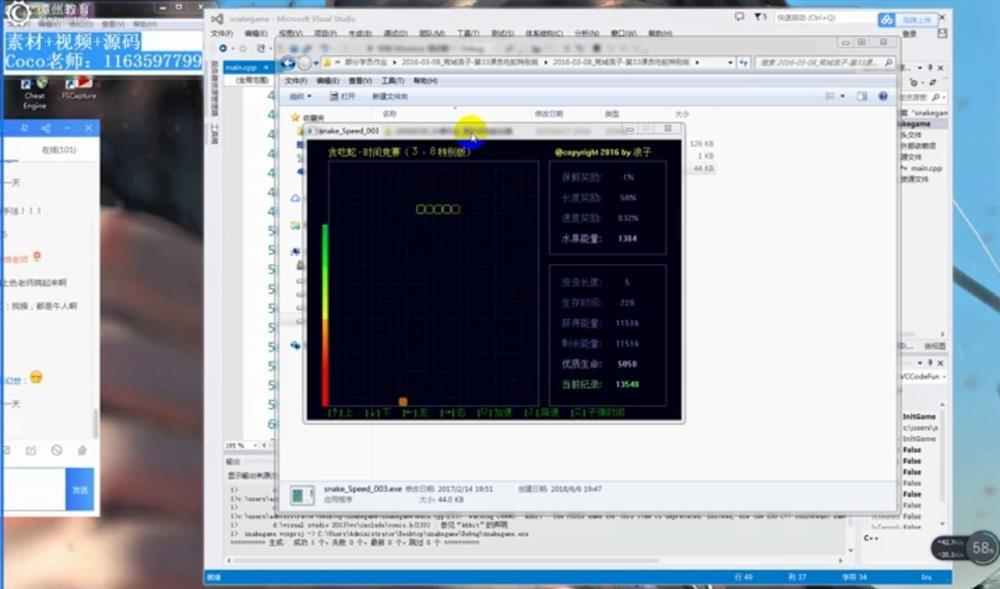The image size is (1000, 589).
Task: Click the share icon in chat header
Action: click(x=46, y=128)
